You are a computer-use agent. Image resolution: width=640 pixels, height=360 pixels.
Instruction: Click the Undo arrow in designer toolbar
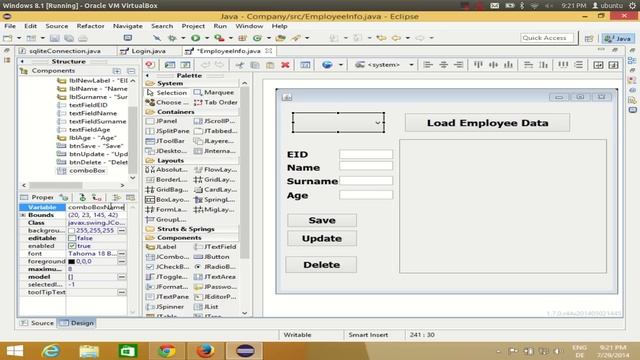pyautogui.click(x=205, y=65)
